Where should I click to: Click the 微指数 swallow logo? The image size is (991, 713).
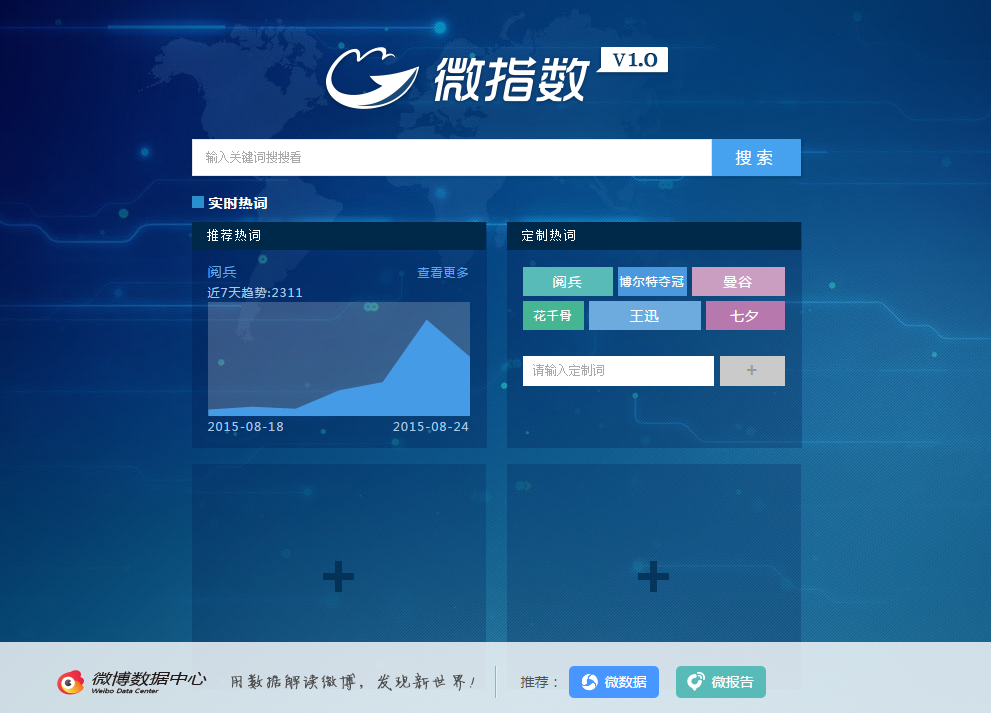click(x=372, y=77)
